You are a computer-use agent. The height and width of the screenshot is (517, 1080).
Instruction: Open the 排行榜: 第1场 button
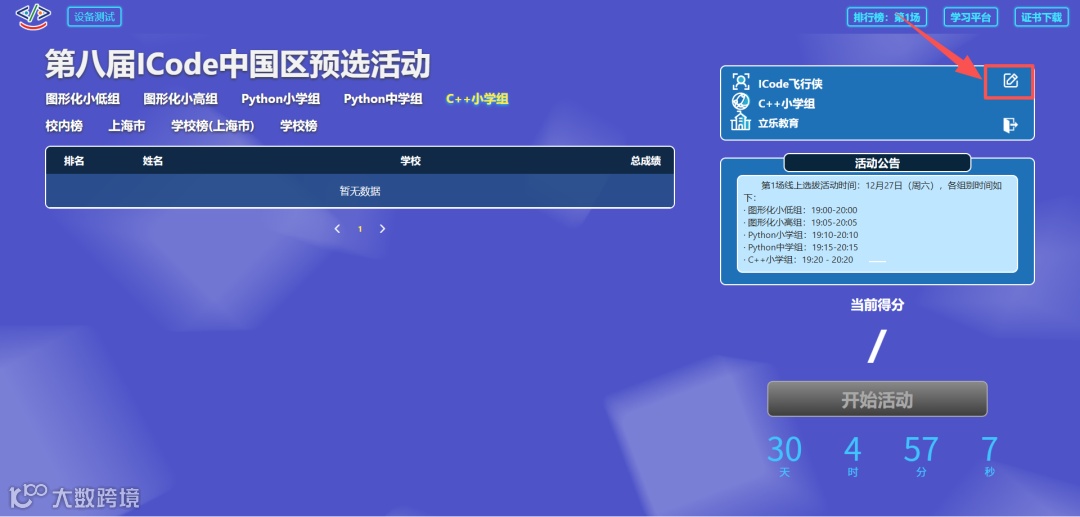[887, 17]
